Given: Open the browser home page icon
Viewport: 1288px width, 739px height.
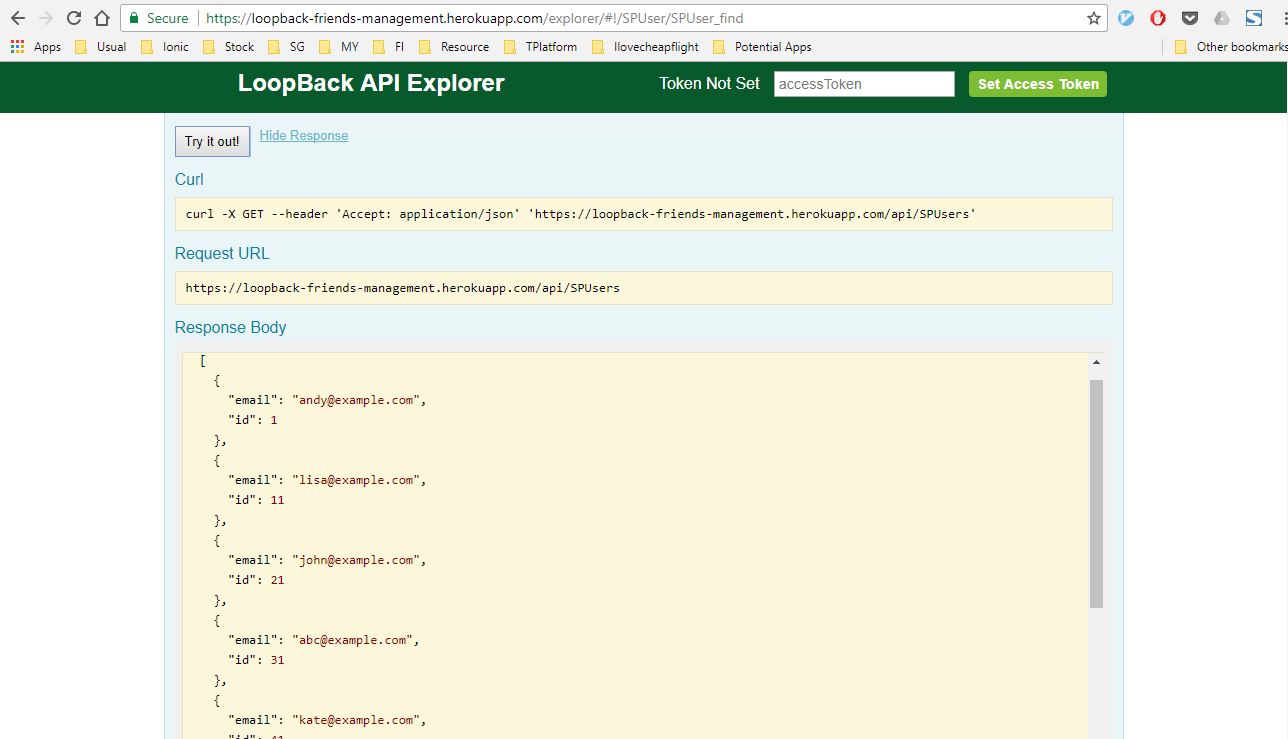Looking at the screenshot, I should (x=101, y=18).
